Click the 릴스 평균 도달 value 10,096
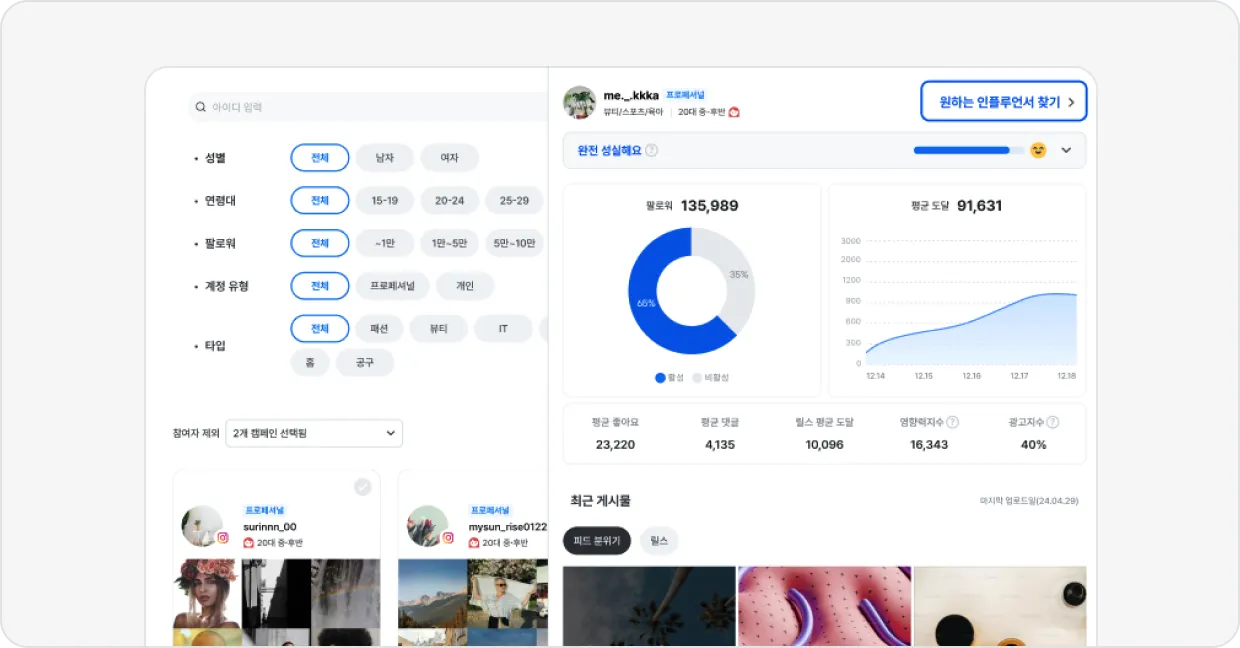This screenshot has width=1240, height=648. pos(825,445)
